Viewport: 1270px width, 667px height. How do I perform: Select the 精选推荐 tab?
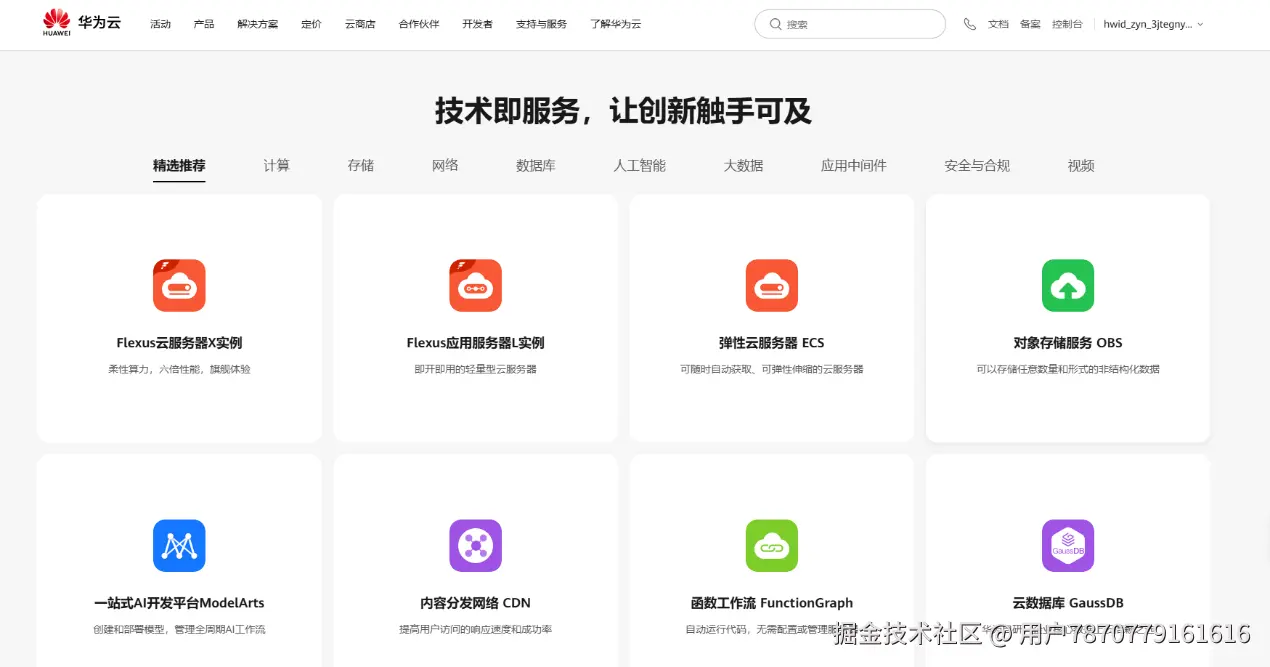[x=179, y=166]
